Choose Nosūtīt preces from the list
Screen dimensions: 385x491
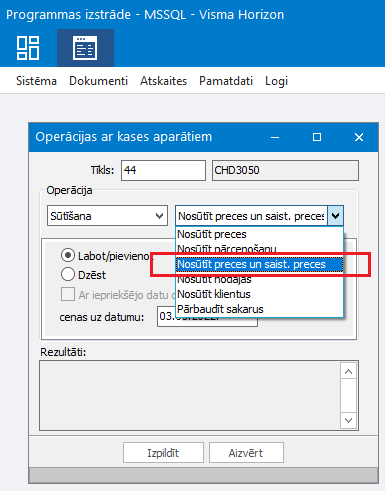click(x=259, y=234)
